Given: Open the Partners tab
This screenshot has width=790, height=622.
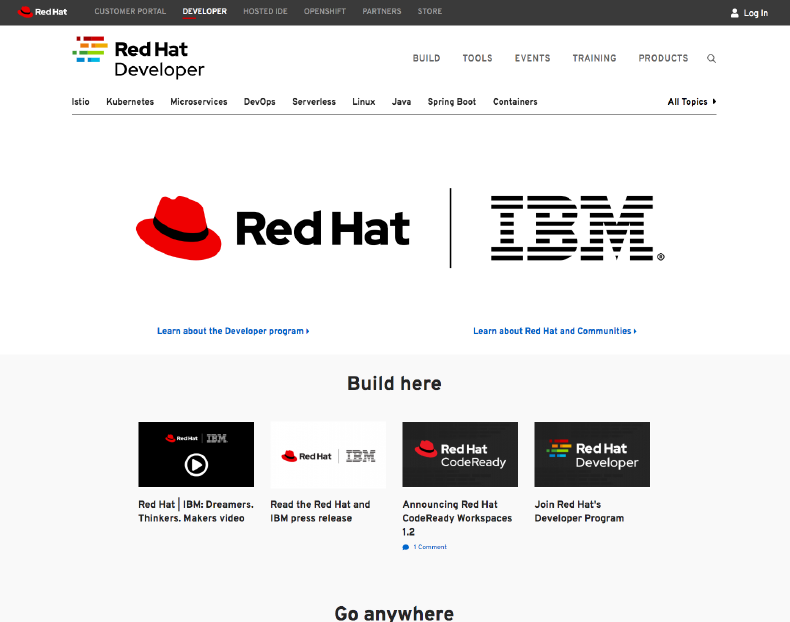Looking at the screenshot, I should point(382,11).
